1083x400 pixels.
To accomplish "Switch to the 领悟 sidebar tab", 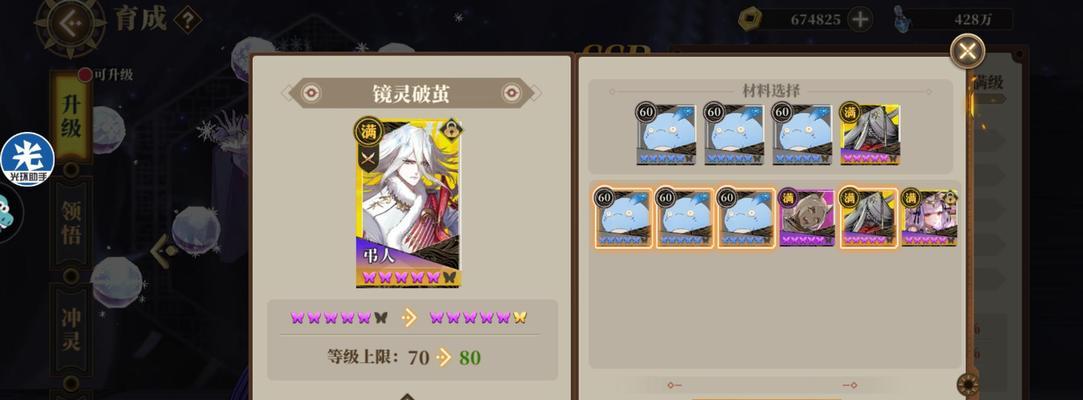I will tap(72, 222).
